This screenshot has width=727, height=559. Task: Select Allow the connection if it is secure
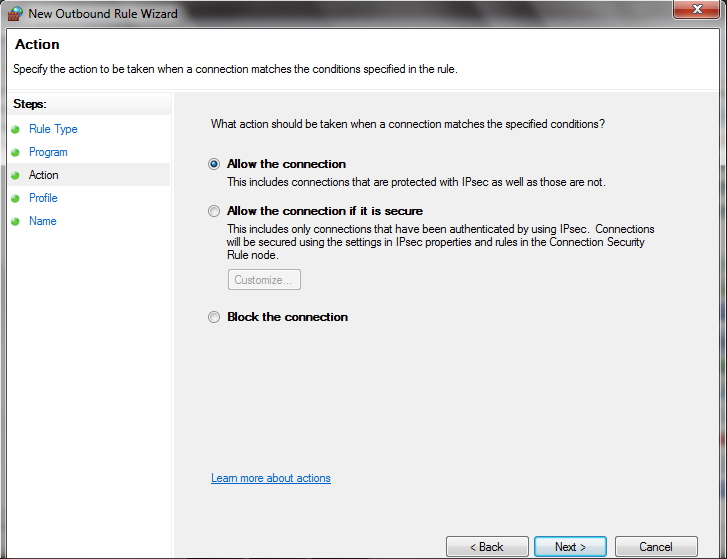pyautogui.click(x=214, y=211)
